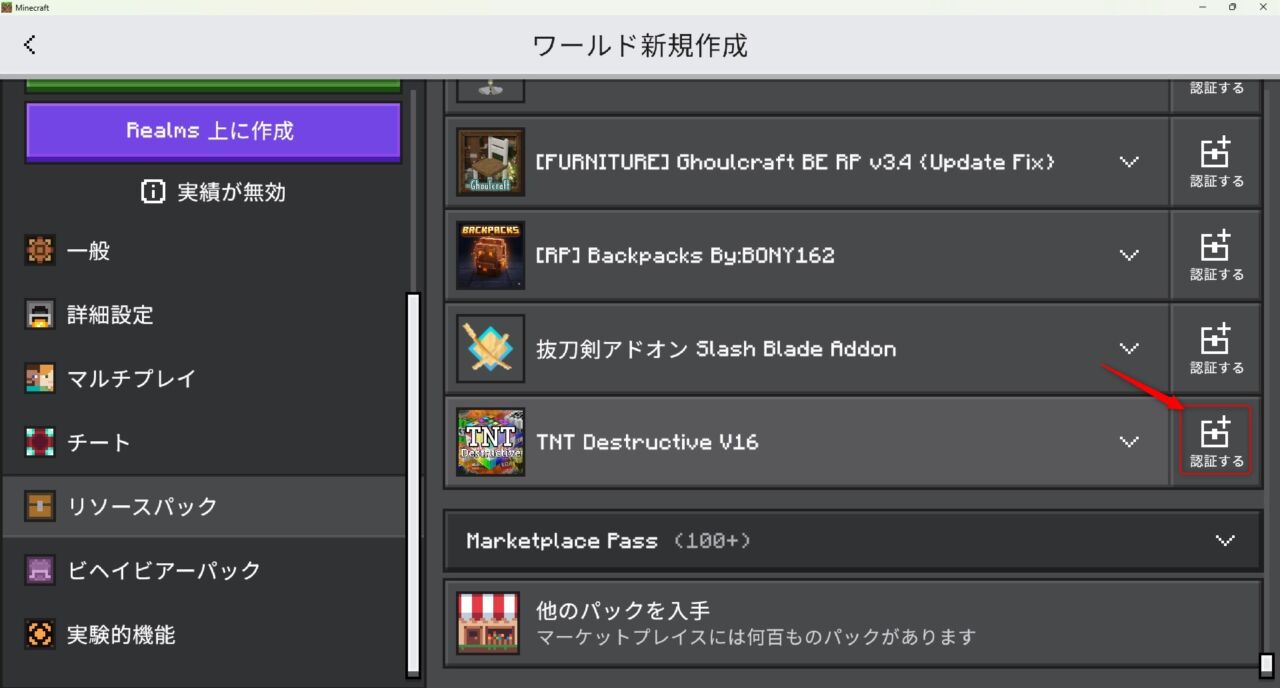Click the Slash Blade Addon thumbnail
This screenshot has width=1280, height=688.
click(490, 349)
